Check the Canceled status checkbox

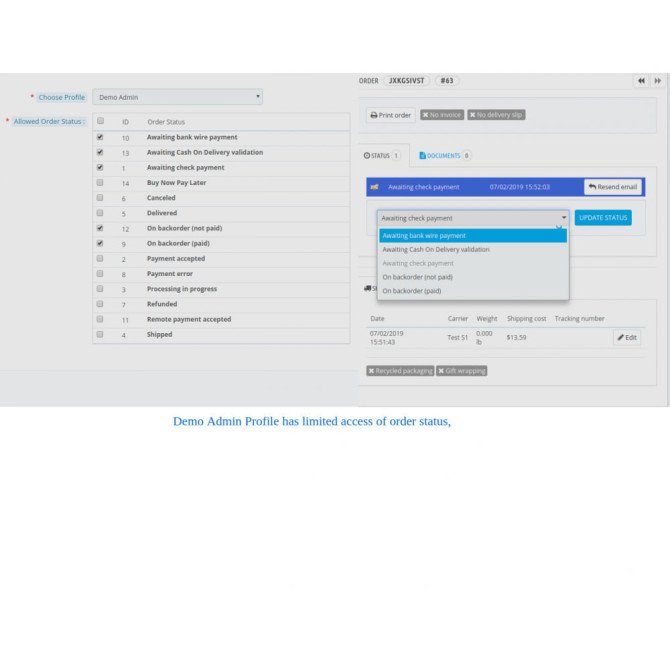click(100, 198)
